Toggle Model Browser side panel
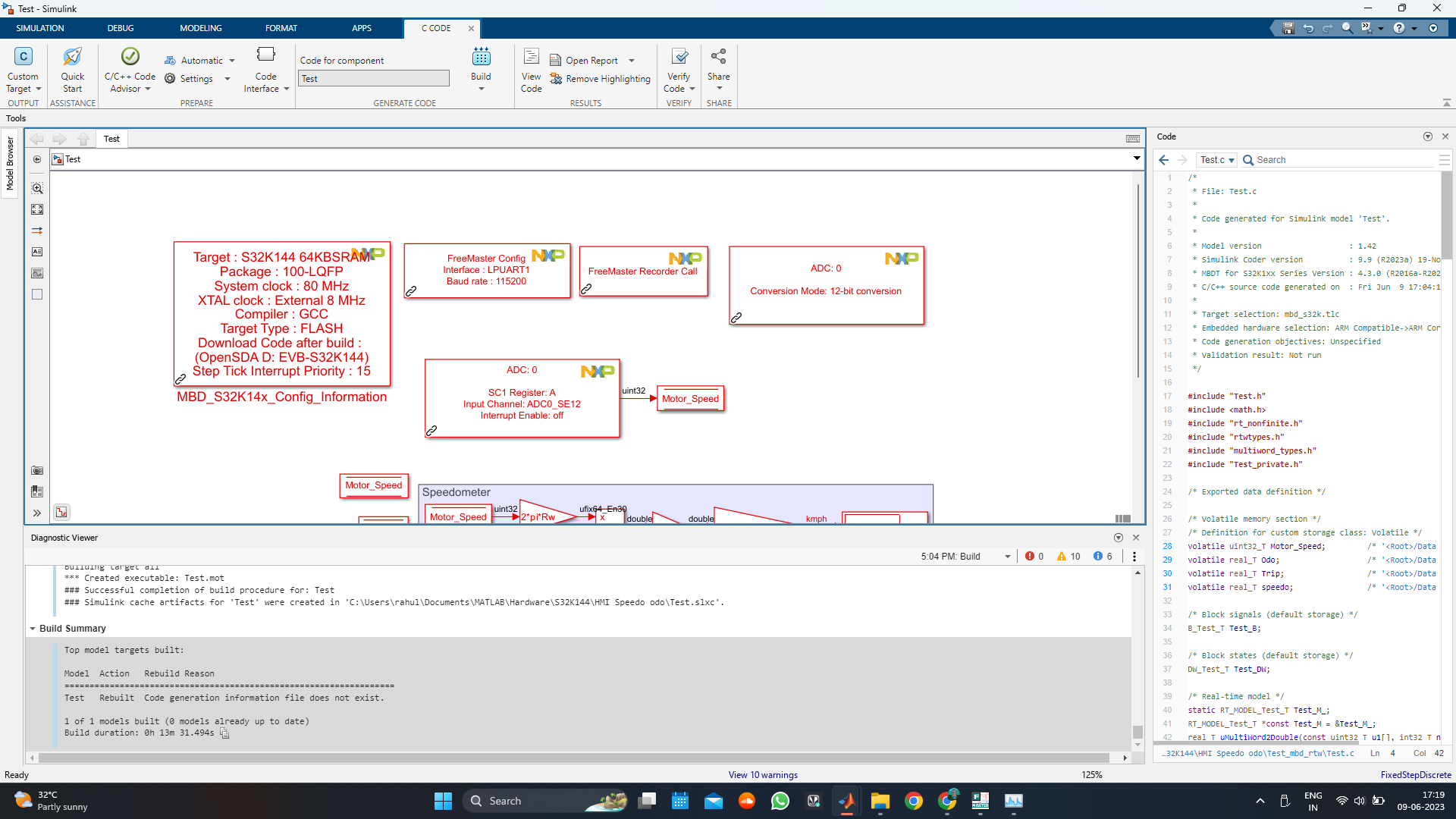 [x=10, y=163]
